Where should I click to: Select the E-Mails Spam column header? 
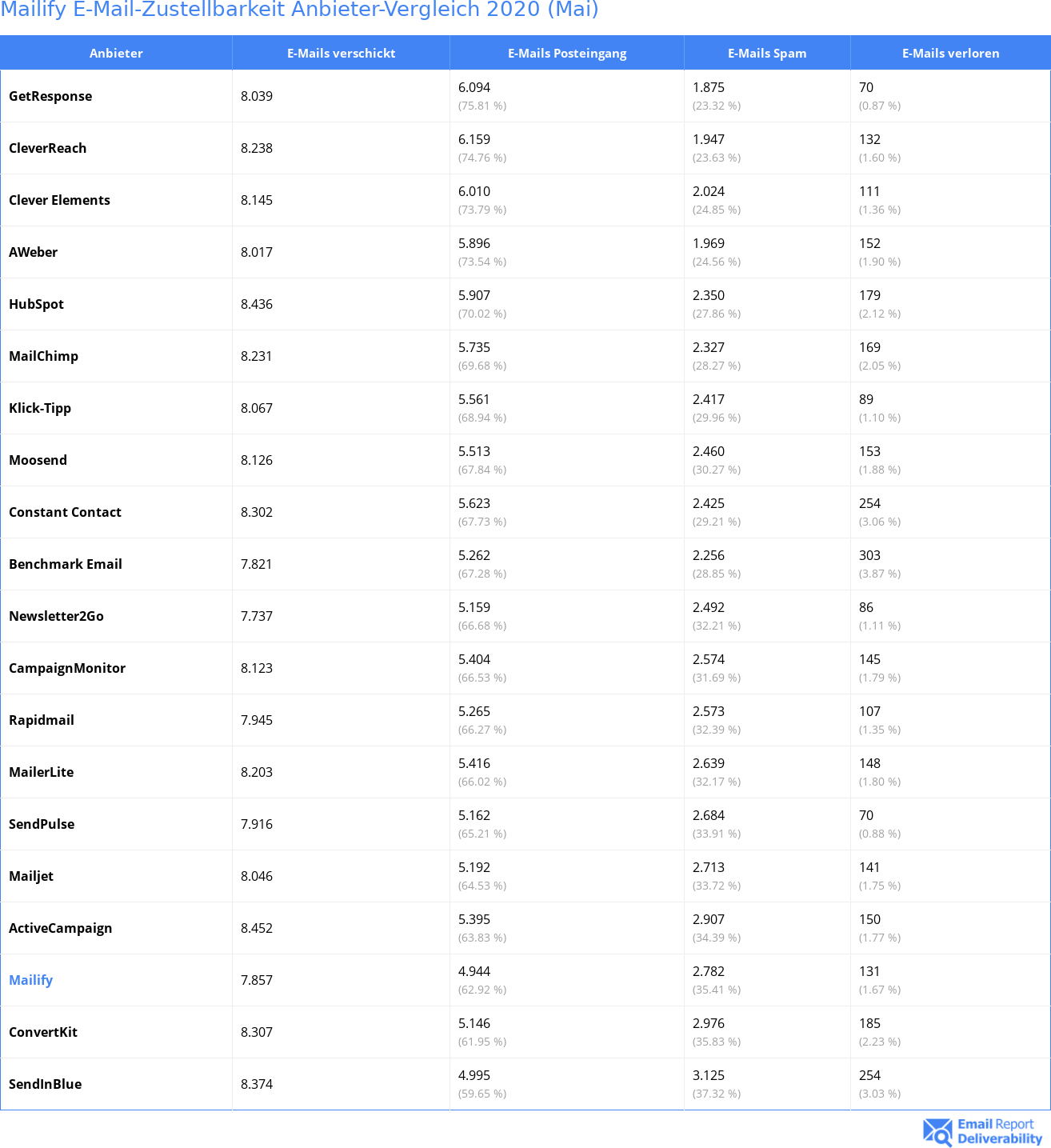767,53
